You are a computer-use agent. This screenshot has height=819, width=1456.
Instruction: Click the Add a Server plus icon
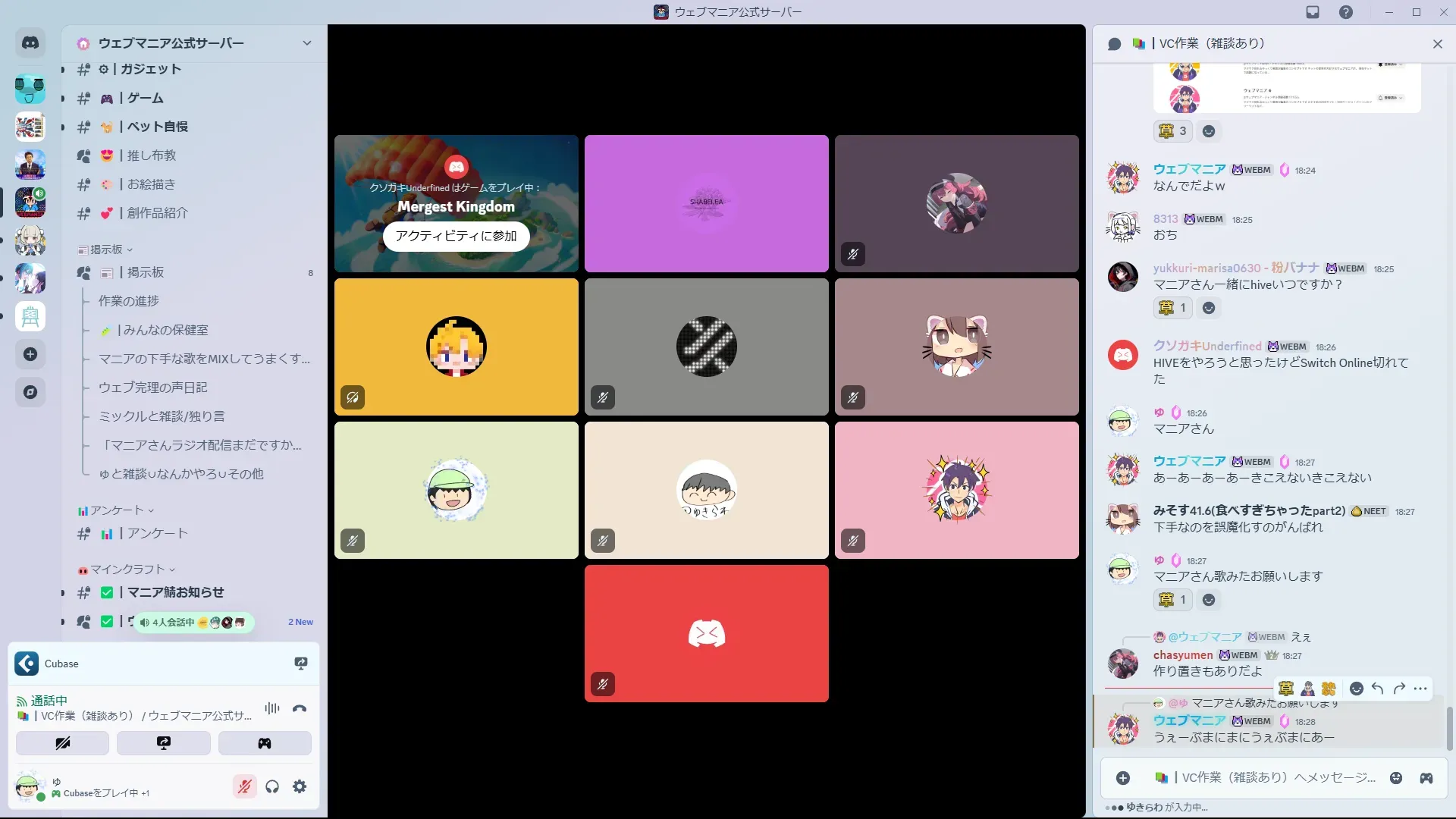[x=30, y=354]
